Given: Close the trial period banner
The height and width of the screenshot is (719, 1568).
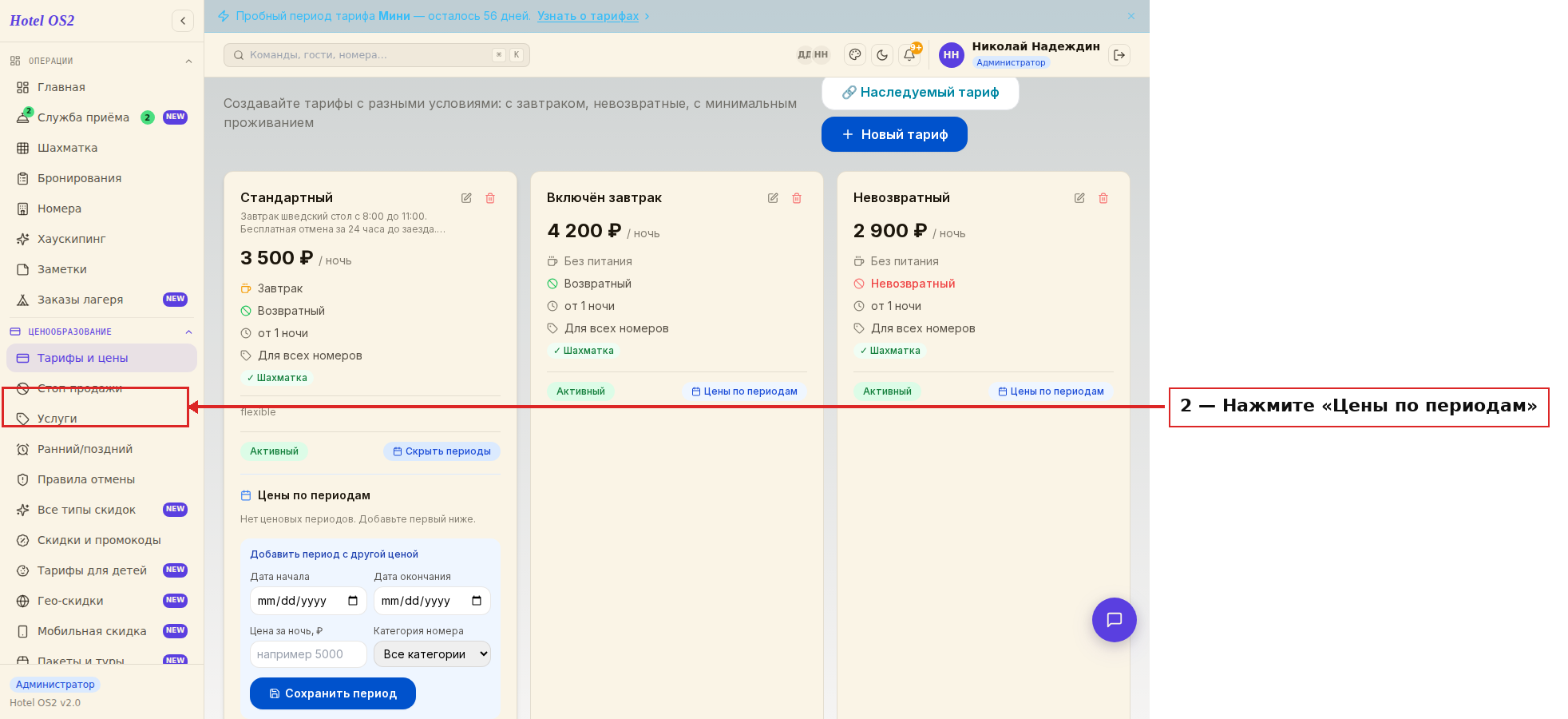Looking at the screenshot, I should (1131, 16).
